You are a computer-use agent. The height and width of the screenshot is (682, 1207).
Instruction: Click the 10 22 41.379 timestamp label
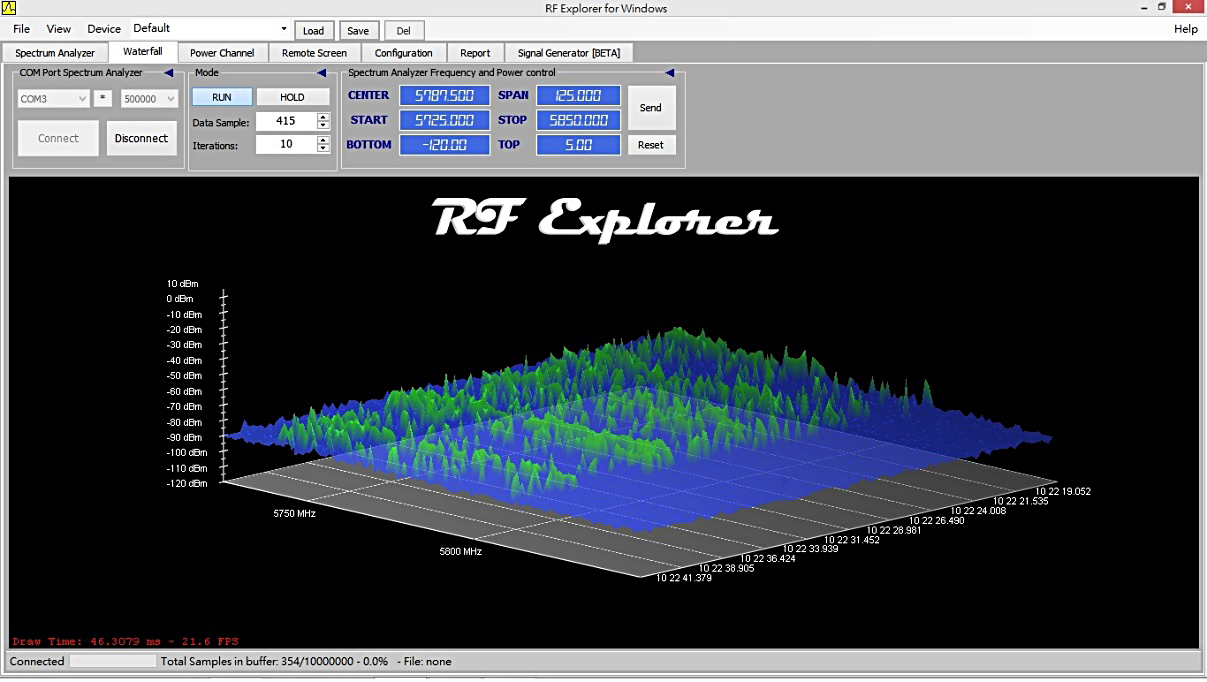click(684, 577)
